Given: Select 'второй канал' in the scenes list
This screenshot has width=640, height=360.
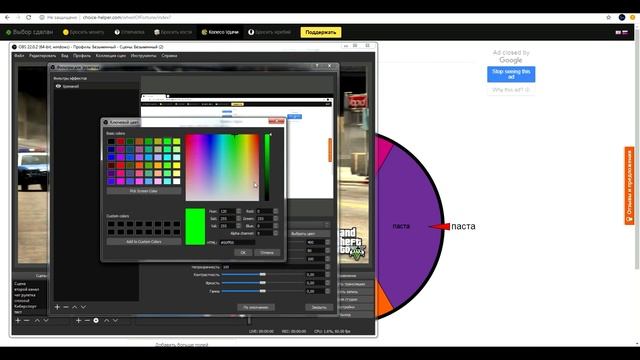Looking at the screenshot, I should 27,289.
